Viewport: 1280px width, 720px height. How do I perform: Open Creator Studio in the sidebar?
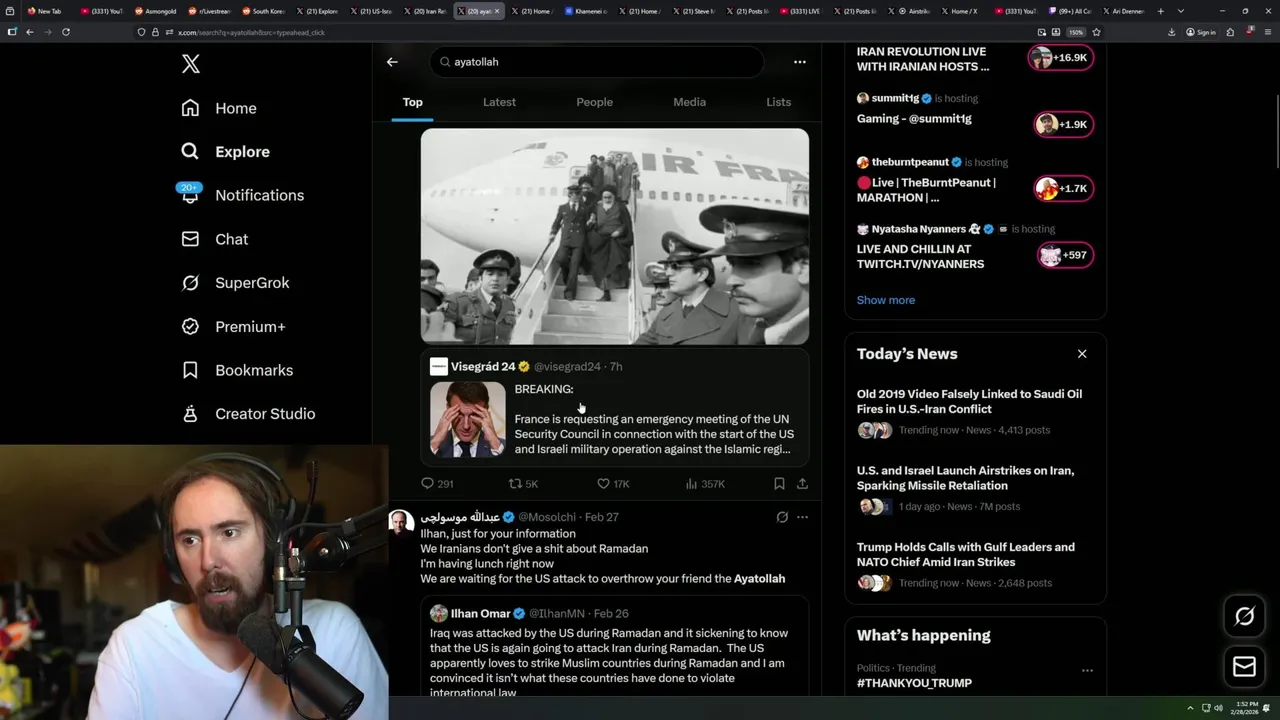pyautogui.click(x=248, y=414)
